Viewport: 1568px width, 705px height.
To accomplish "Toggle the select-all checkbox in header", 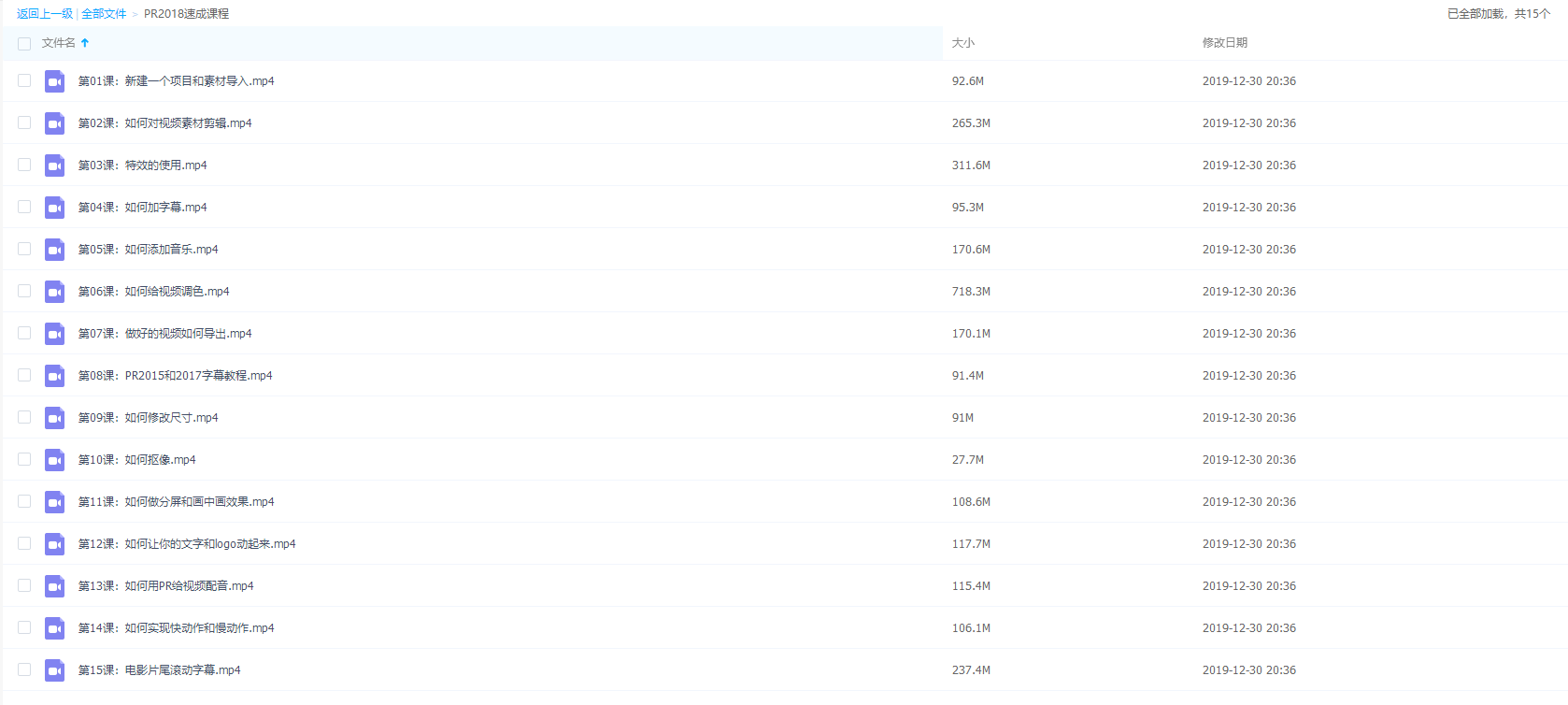I will (x=24, y=44).
